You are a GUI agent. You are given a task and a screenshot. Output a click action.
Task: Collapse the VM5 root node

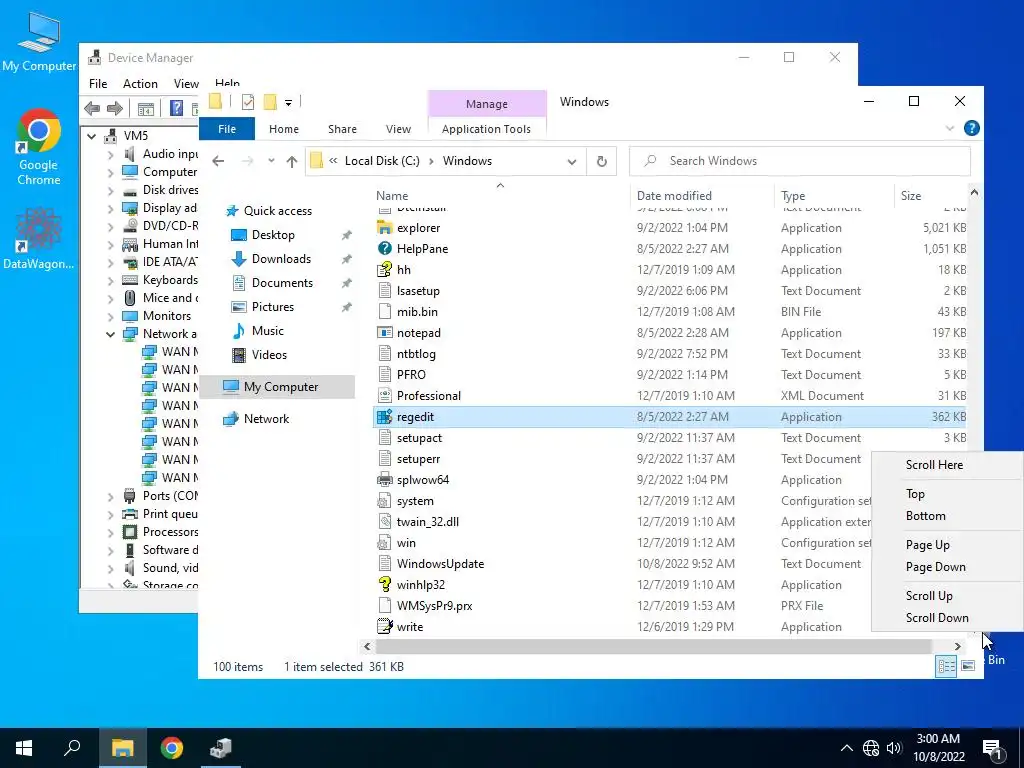pos(91,136)
